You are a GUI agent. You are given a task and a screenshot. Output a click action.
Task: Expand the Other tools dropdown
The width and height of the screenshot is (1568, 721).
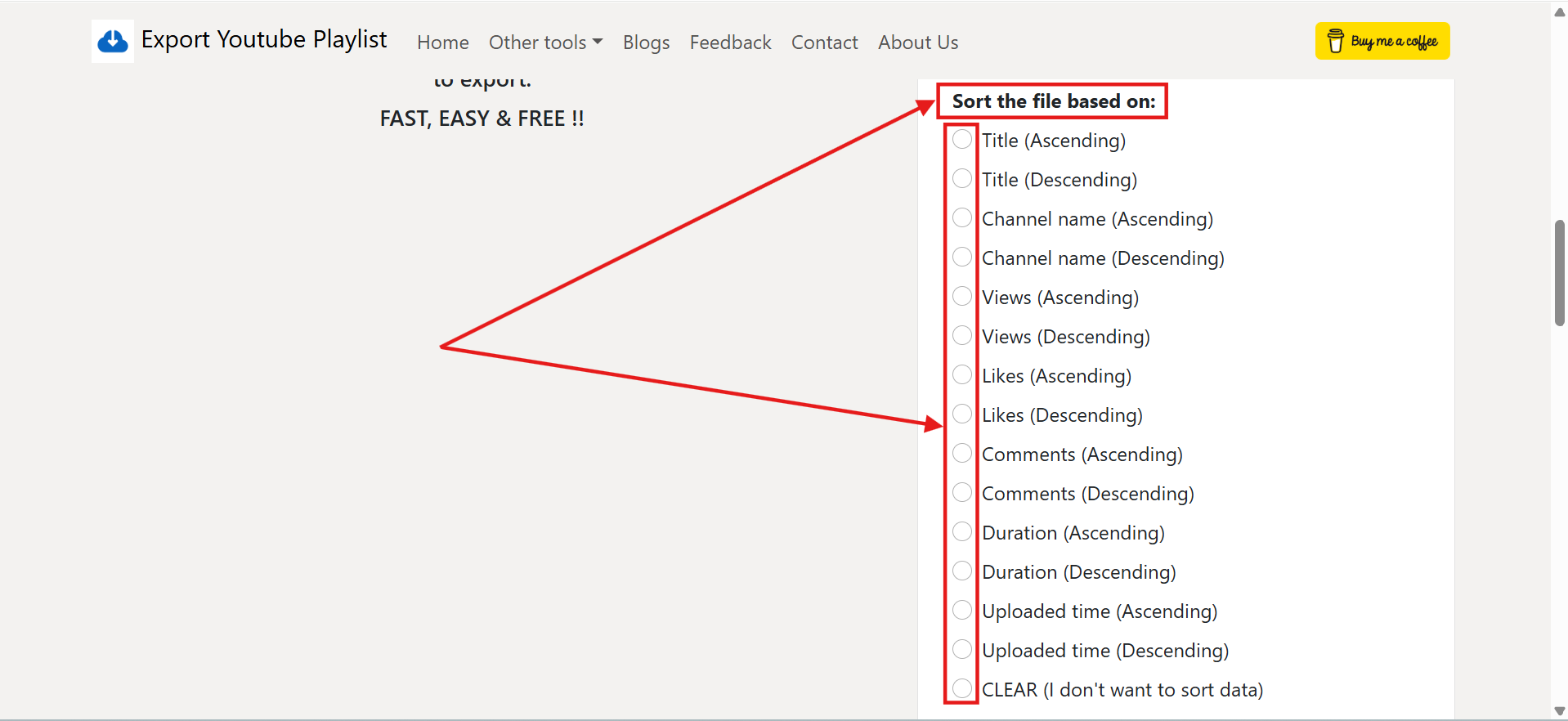click(x=545, y=43)
